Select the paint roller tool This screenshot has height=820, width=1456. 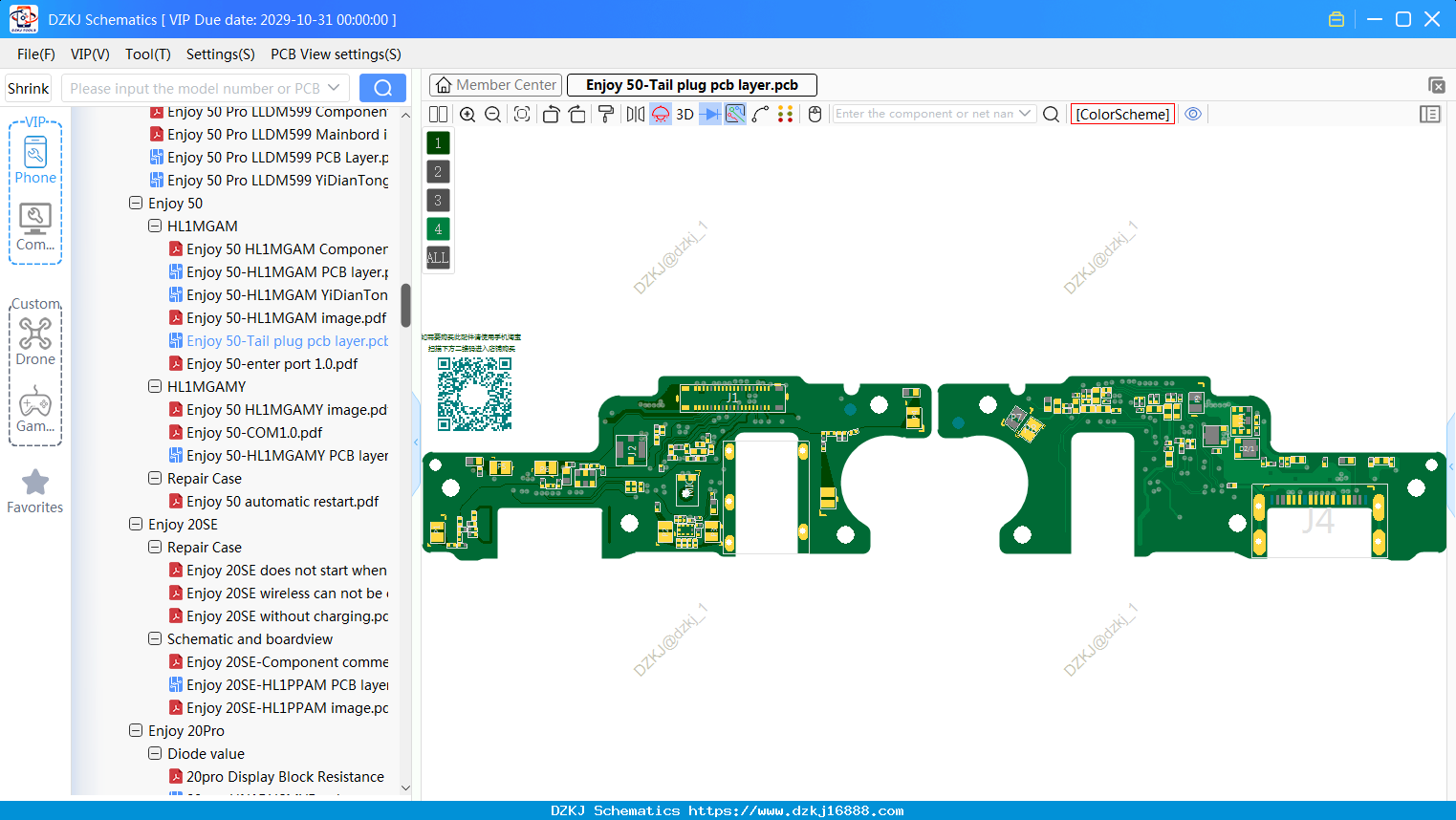[x=606, y=115]
